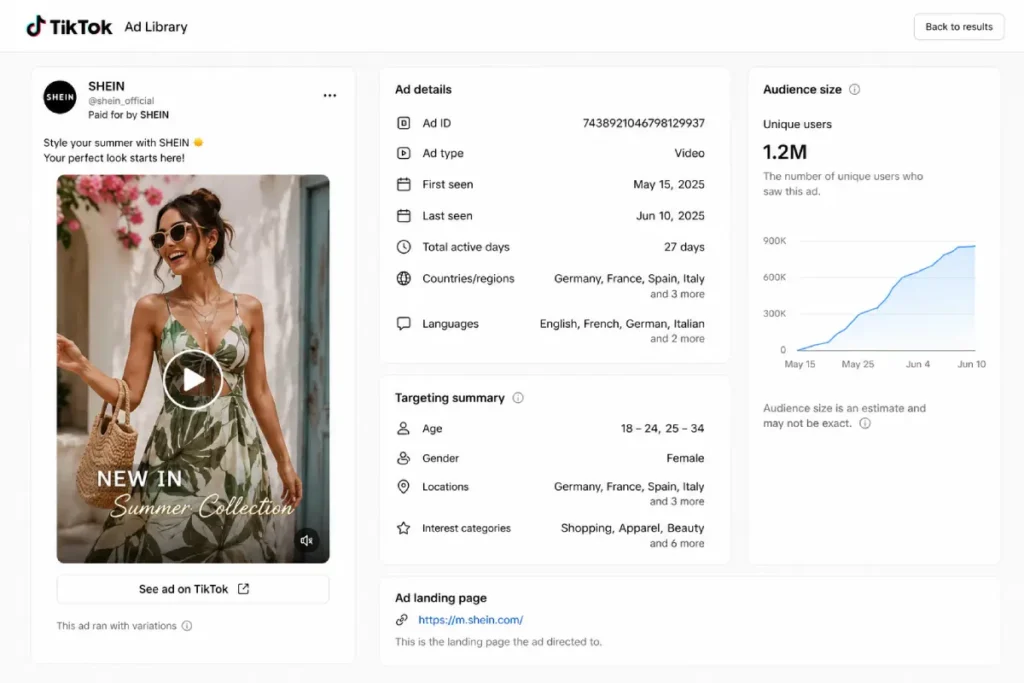
Task: Click the 18 – 24, 25 – 34 age value
Action: click(x=662, y=428)
